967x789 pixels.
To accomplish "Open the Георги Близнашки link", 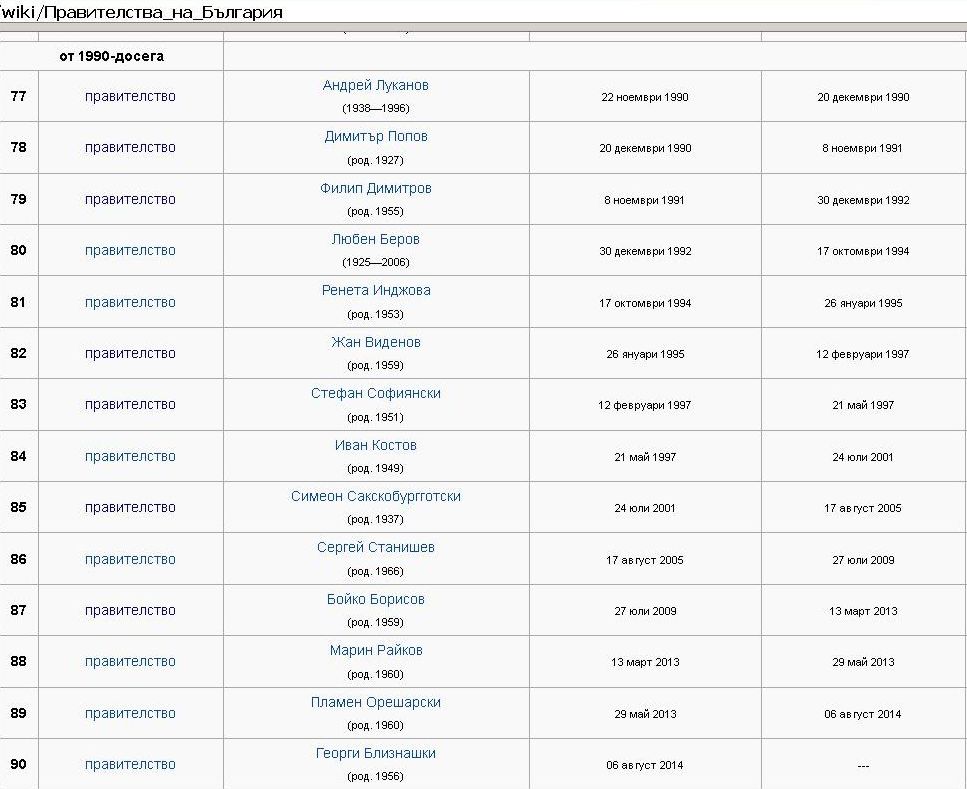I will coord(376,754).
